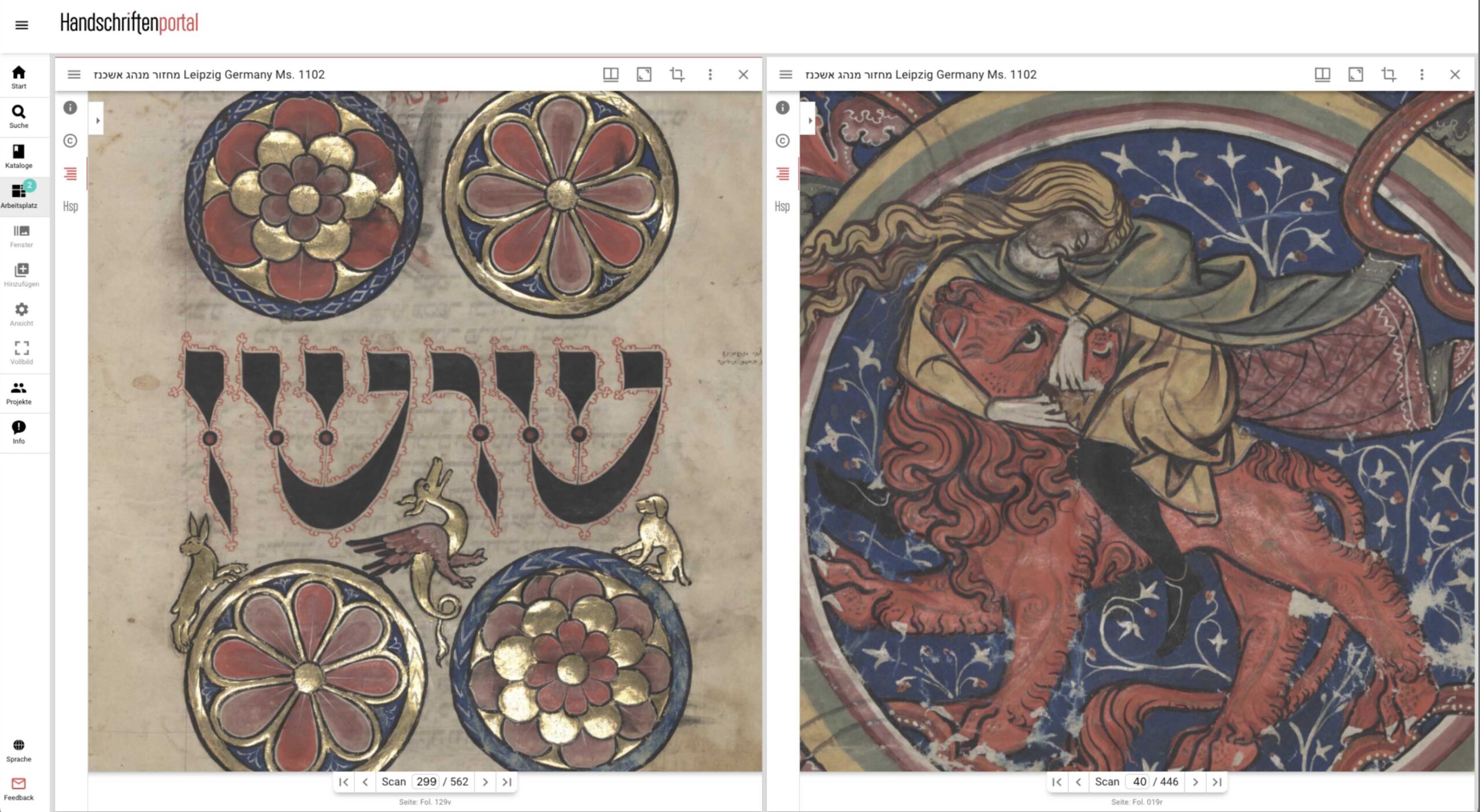Change language via Sprache
Image resolution: width=1480 pixels, height=812 pixels.
[x=18, y=750]
